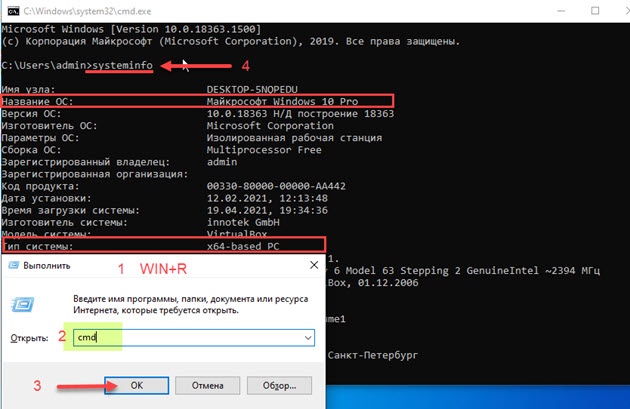Click the Изолированная рабочая станция value
This screenshot has height=409, width=630.
[294, 138]
